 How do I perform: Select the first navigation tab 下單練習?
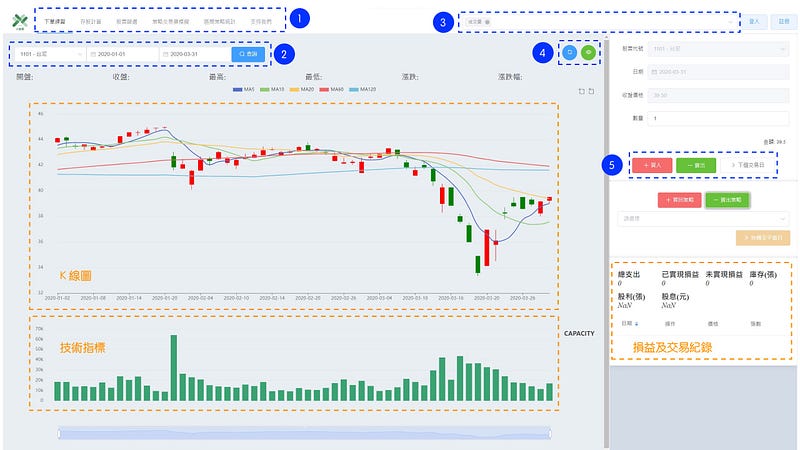click(x=55, y=21)
